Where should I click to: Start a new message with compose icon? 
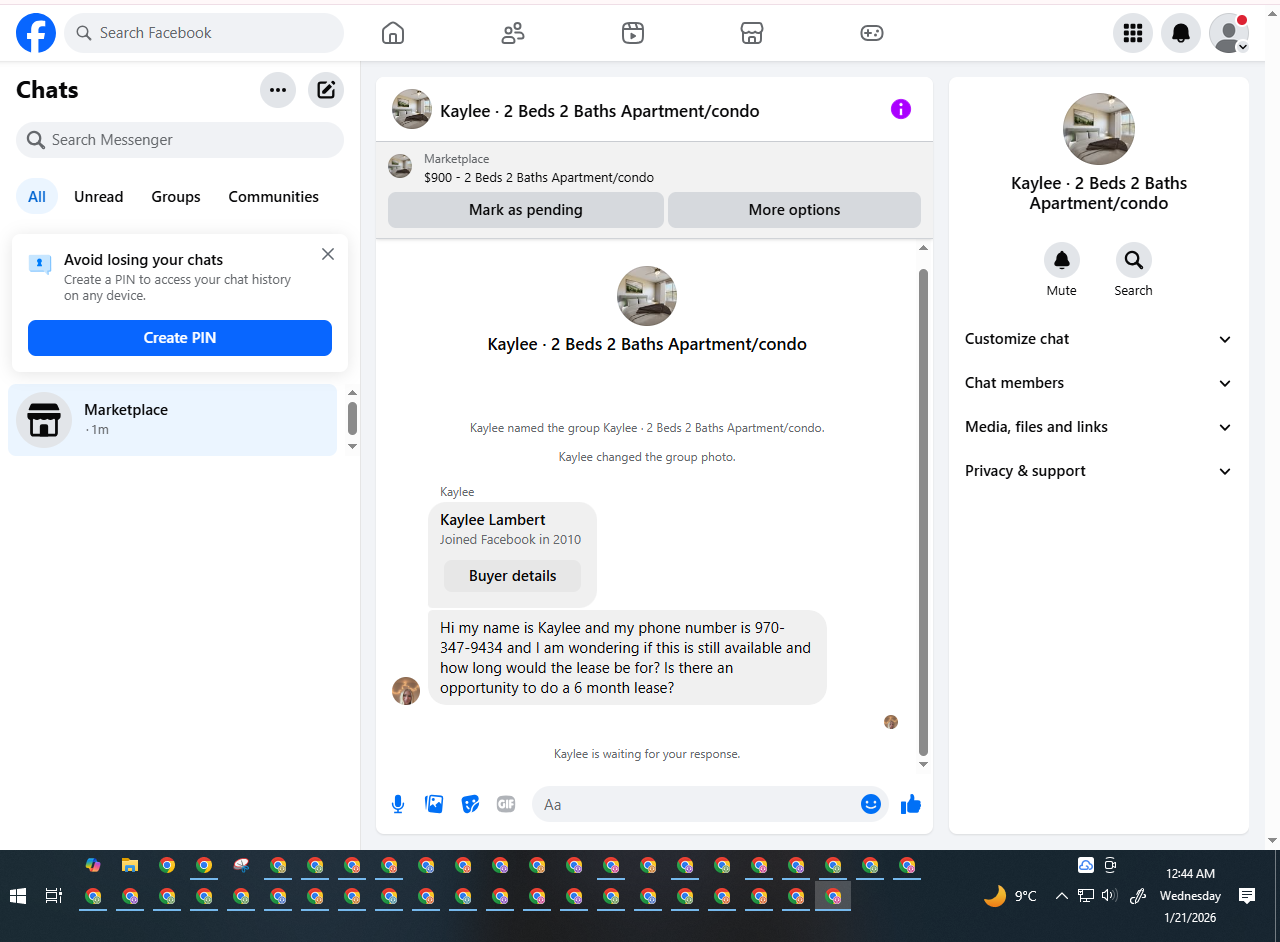point(326,90)
